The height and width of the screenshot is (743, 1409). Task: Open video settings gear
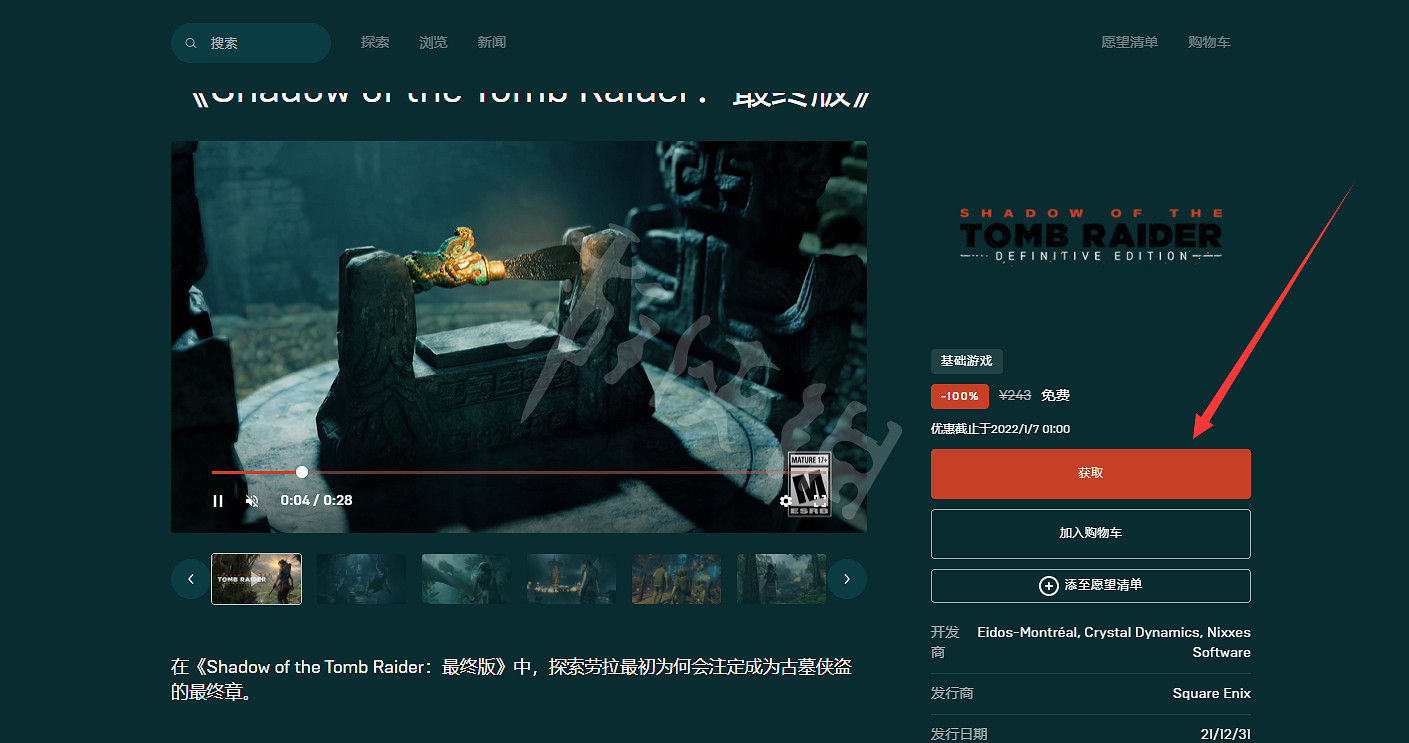(x=786, y=501)
